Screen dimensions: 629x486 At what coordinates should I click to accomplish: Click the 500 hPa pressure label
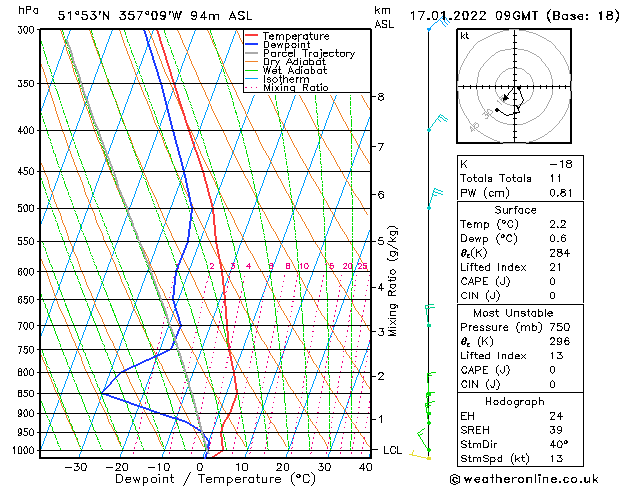click(x=26, y=208)
